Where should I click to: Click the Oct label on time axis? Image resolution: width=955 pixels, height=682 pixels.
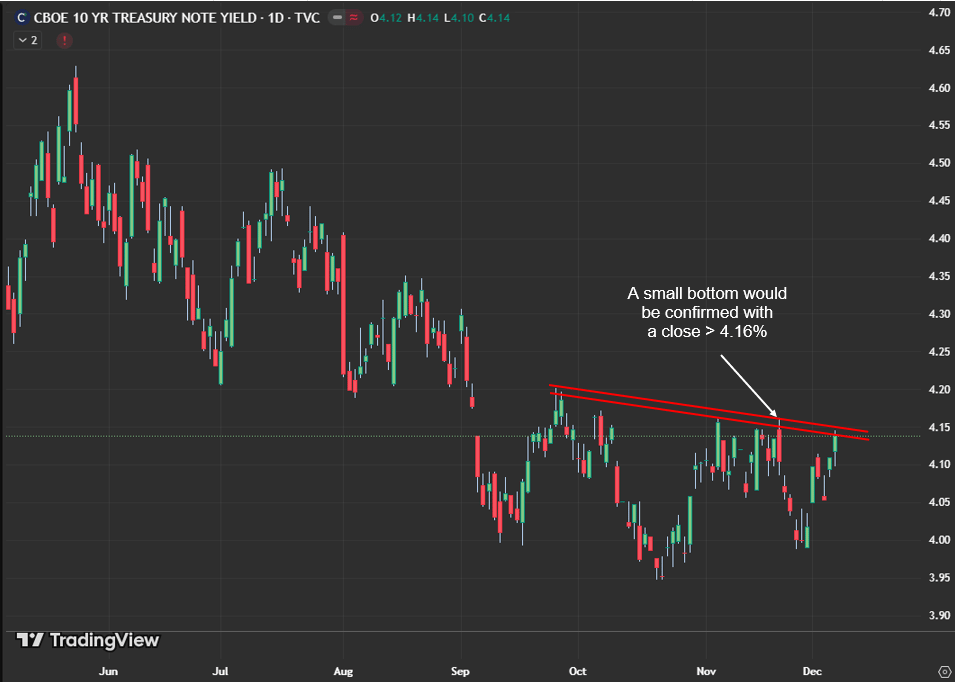click(x=577, y=672)
